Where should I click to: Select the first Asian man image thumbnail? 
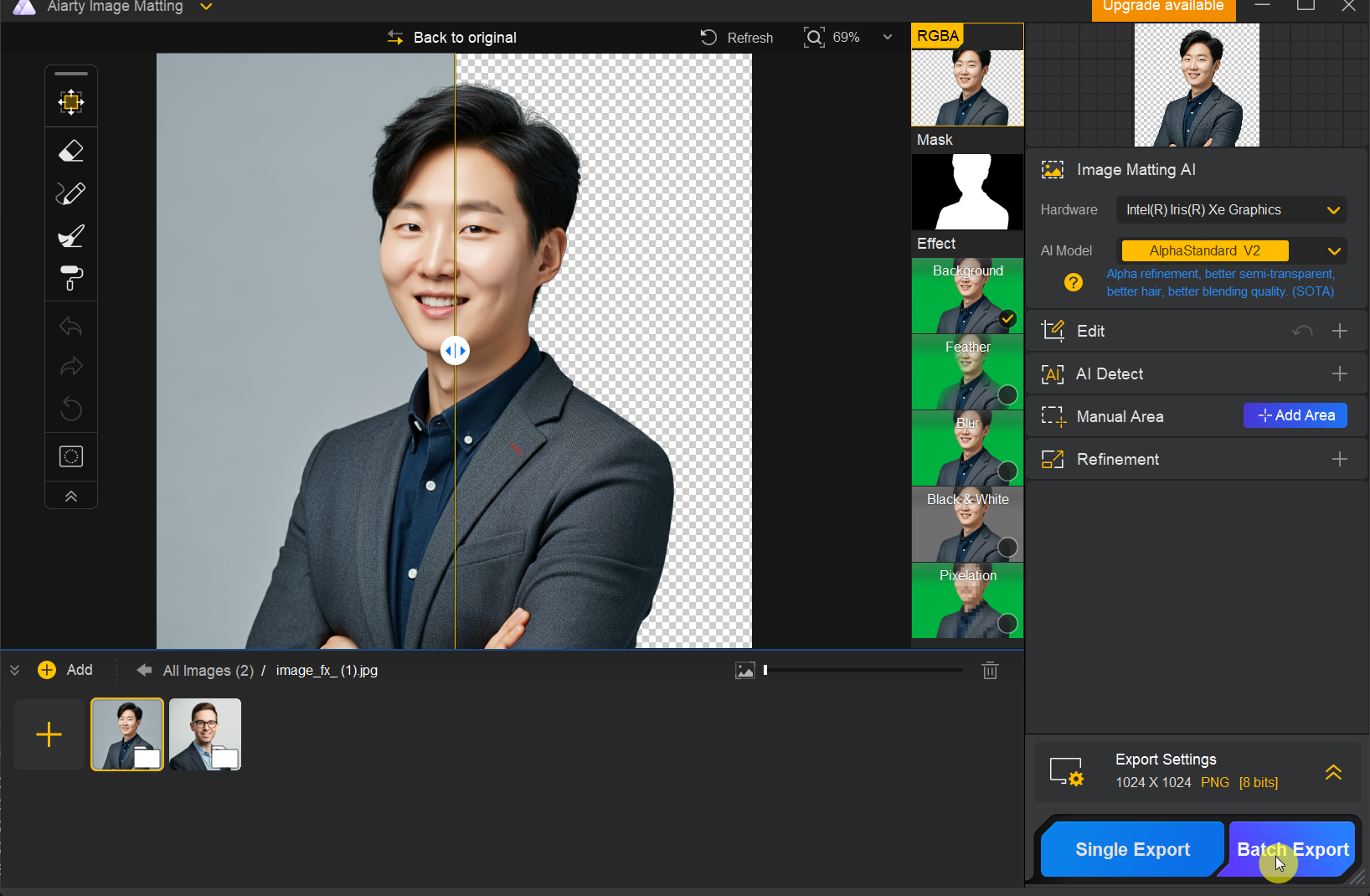(x=127, y=734)
